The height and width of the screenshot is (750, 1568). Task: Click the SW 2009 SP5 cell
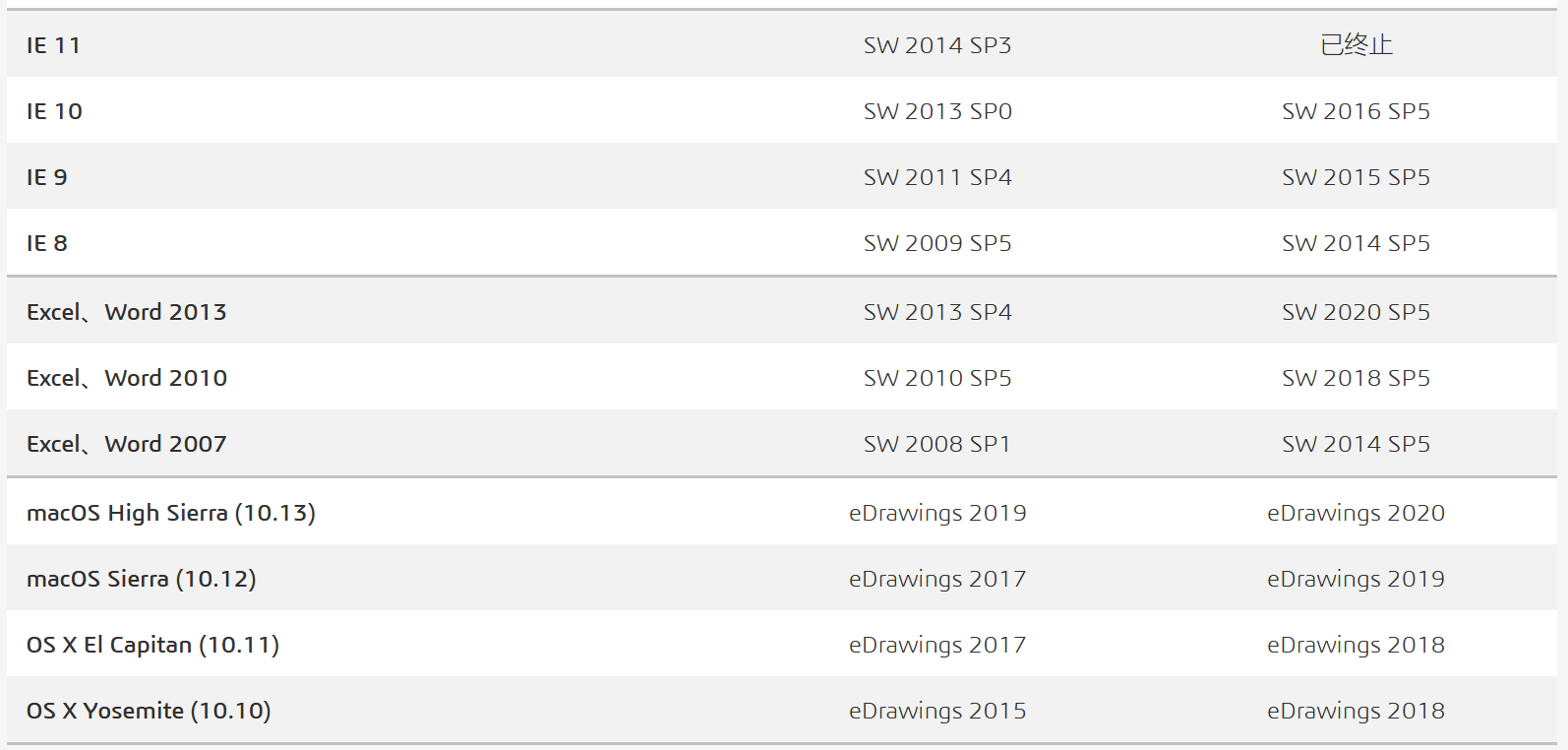tap(936, 243)
